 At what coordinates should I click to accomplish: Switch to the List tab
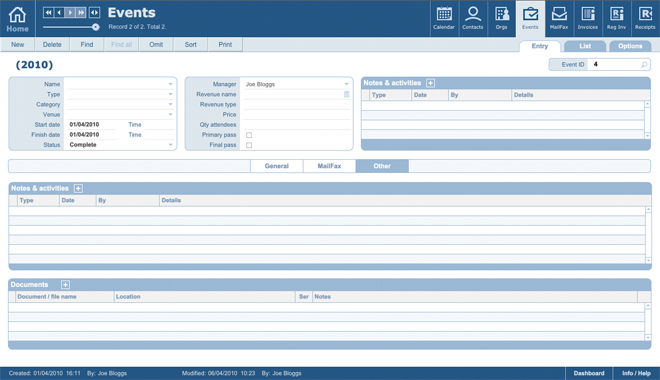click(585, 46)
